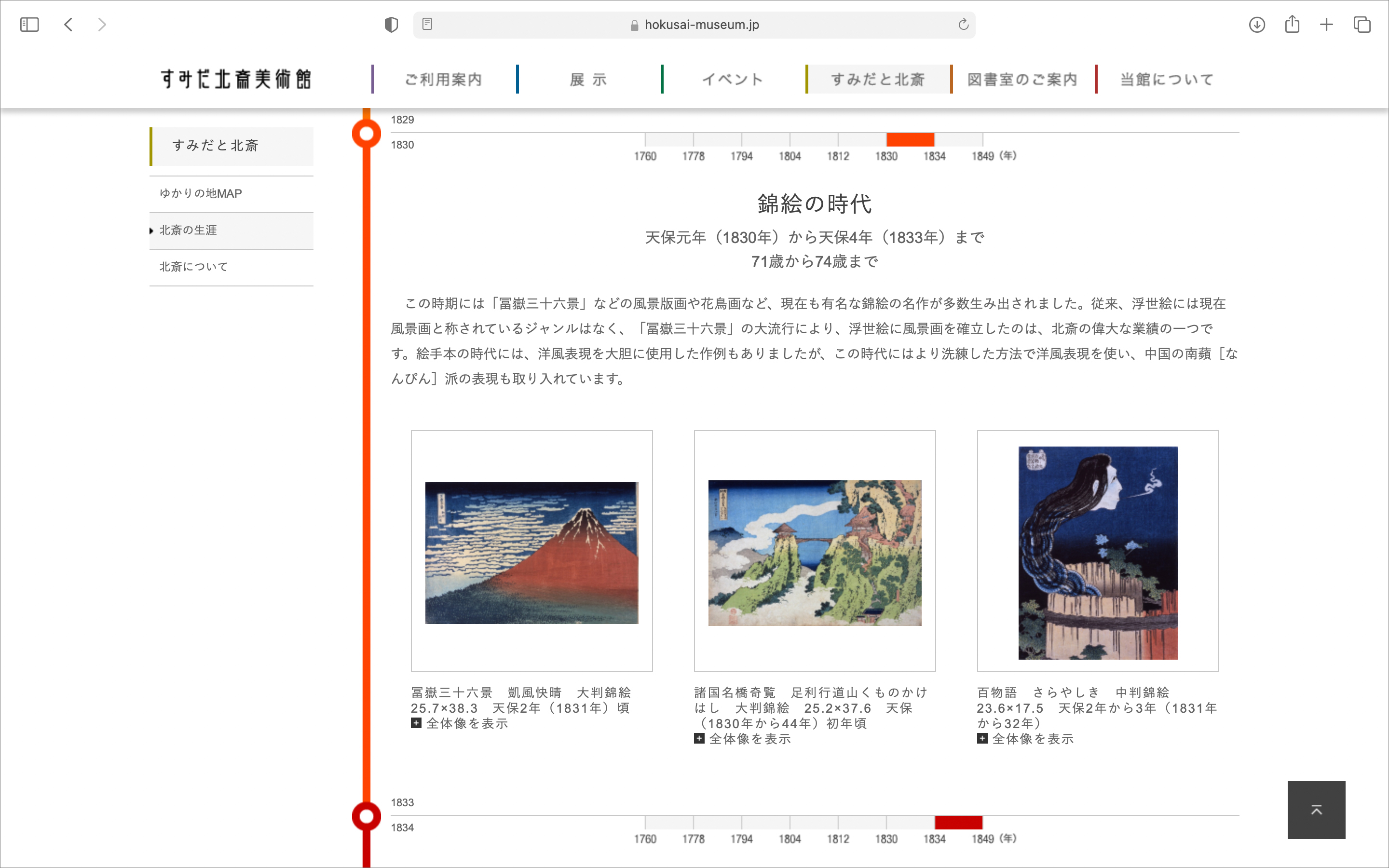
Task: Open the すみだと北斎 menu
Action: click(878, 79)
